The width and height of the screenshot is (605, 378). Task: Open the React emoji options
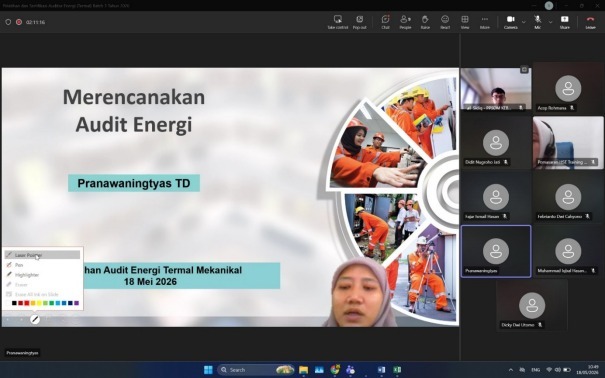[x=445, y=22]
